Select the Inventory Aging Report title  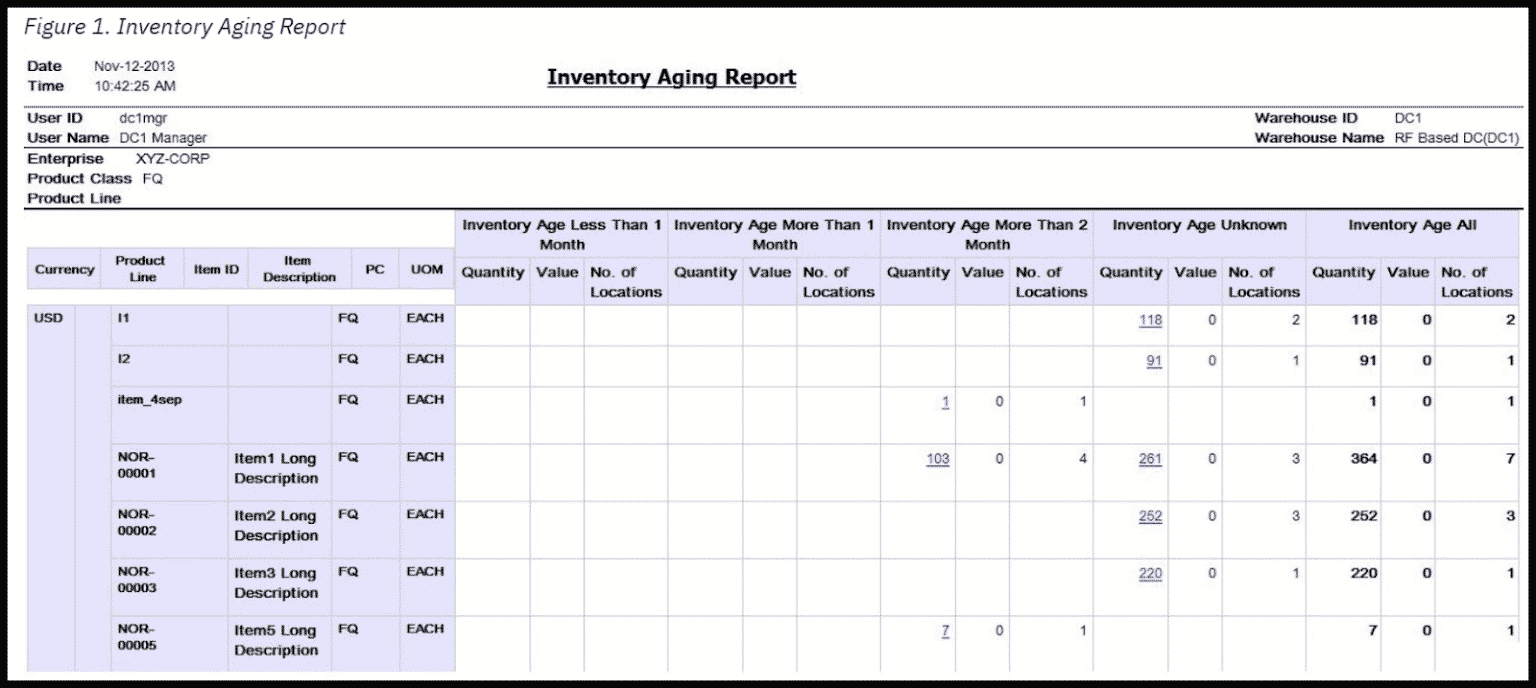click(670, 77)
